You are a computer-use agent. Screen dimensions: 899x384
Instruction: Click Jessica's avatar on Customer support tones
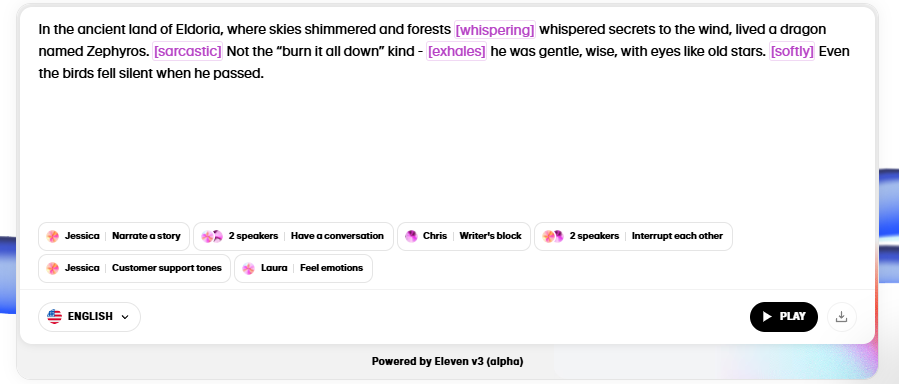(53, 268)
